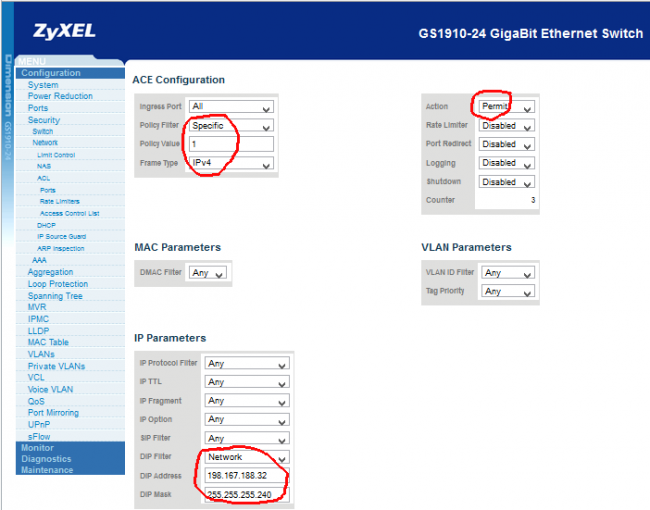Open the ARP Inspection menu item
The width and height of the screenshot is (650, 510).
(x=61, y=249)
